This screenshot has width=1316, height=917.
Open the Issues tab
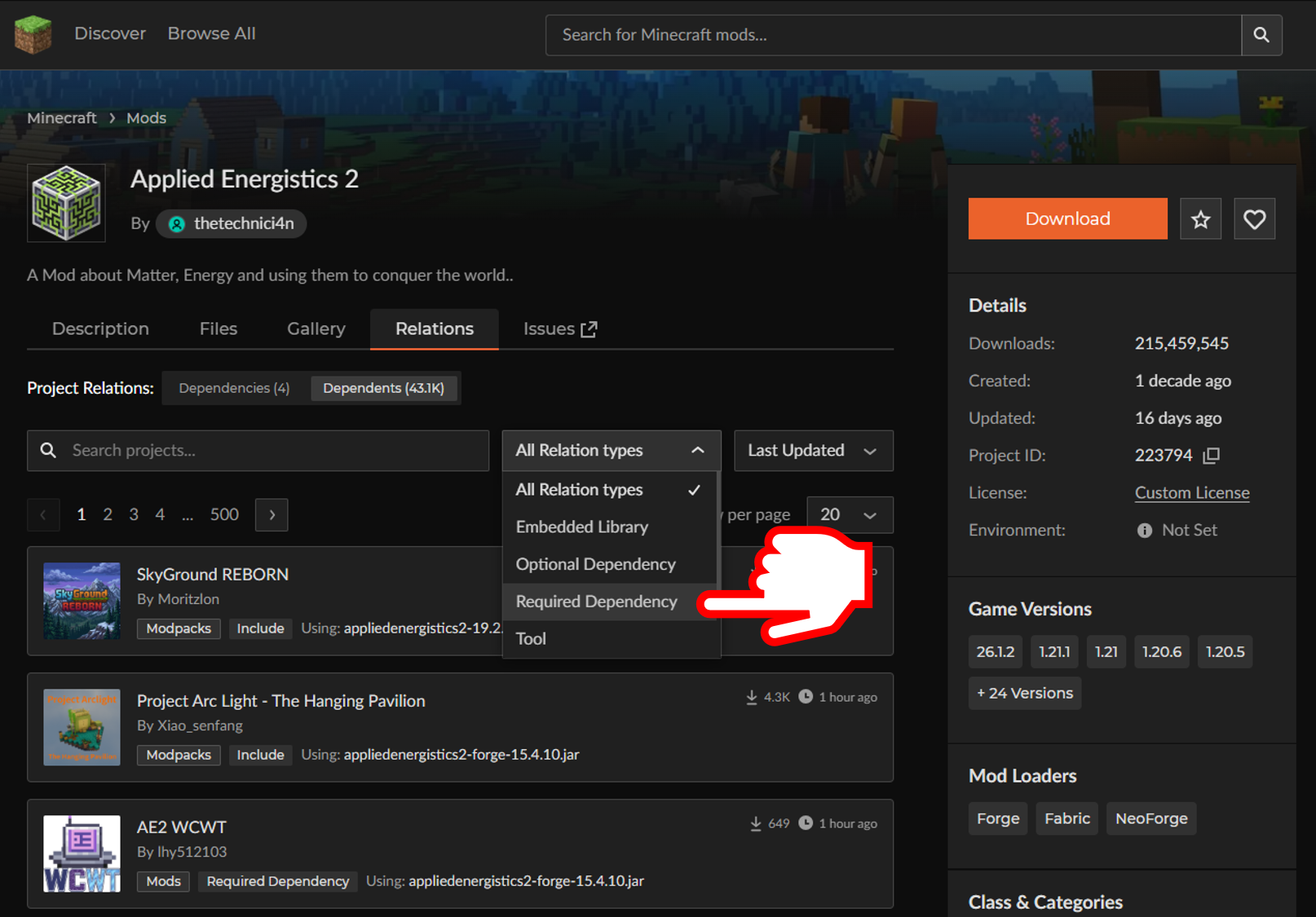click(x=560, y=329)
